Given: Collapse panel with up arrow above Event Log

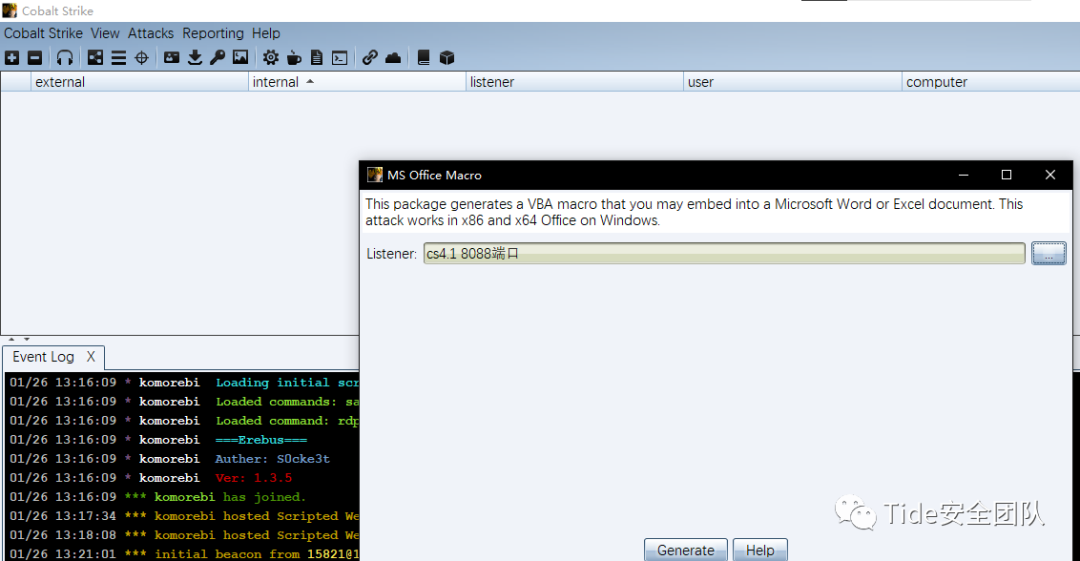Looking at the screenshot, I should click(x=11, y=339).
